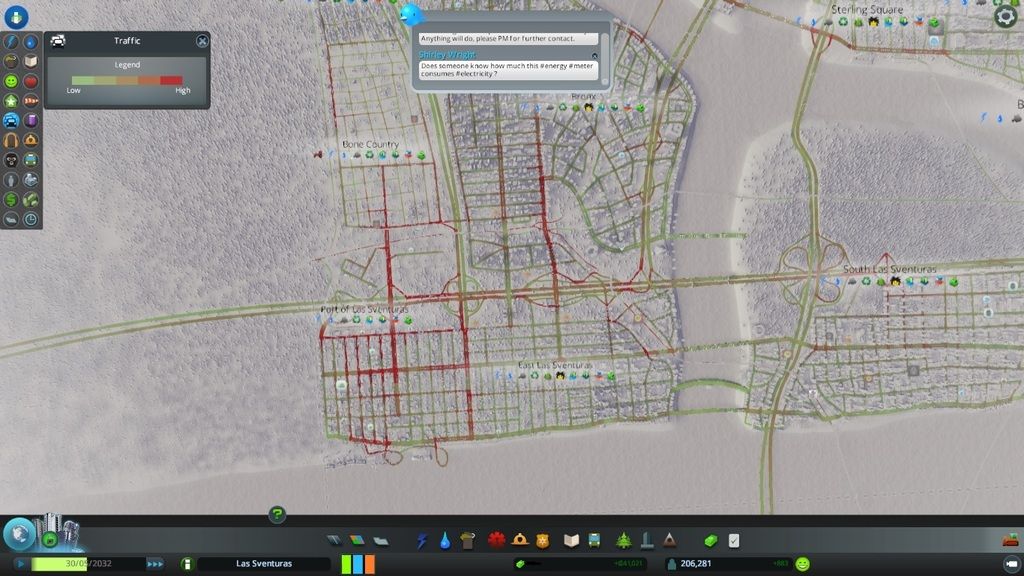The width and height of the screenshot is (1024, 576).
Task: Click the date progress bar
Action: coord(88,564)
